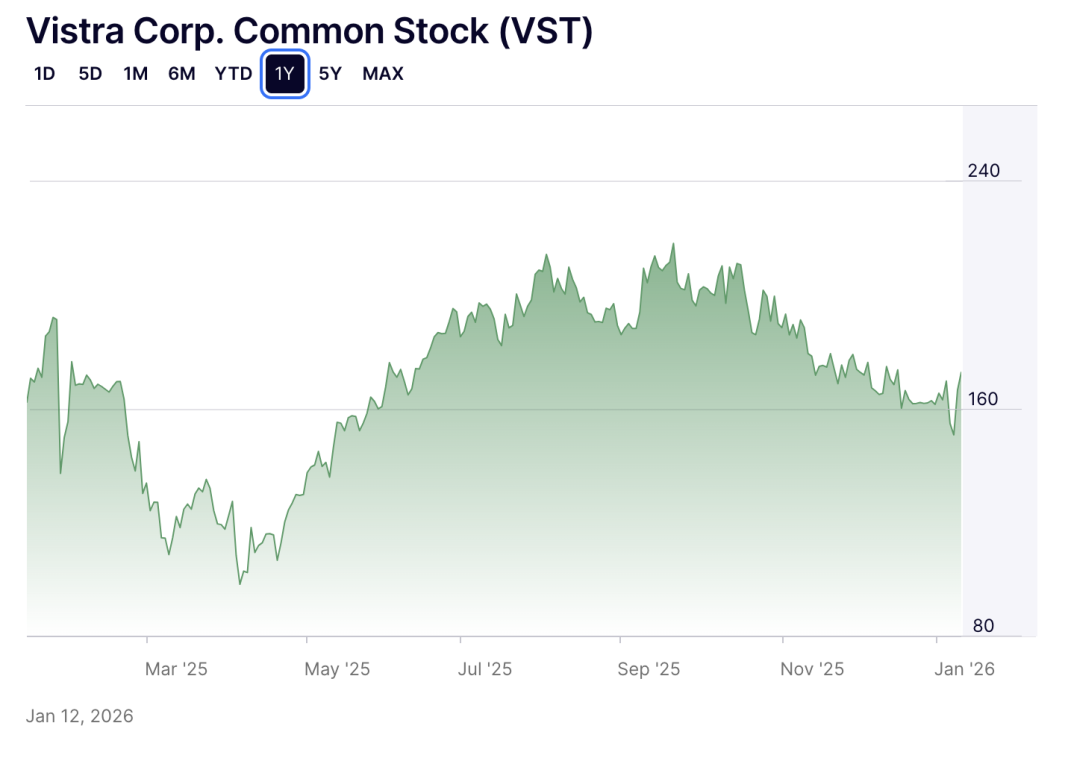Screen dimensions: 1068x767
Task: Click the Sep '25 axis label
Action: click(649, 669)
